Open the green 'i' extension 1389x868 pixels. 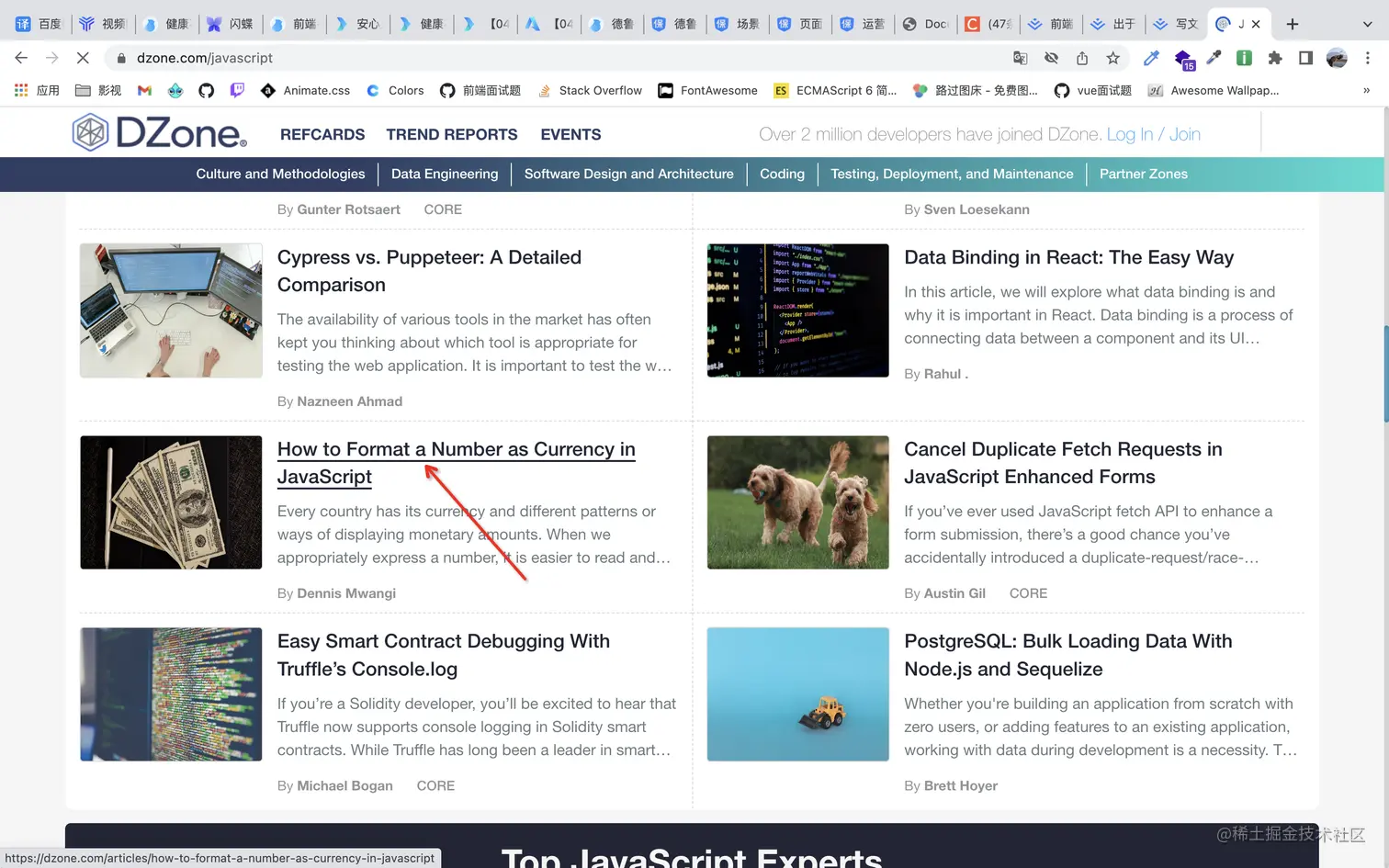(1245, 58)
